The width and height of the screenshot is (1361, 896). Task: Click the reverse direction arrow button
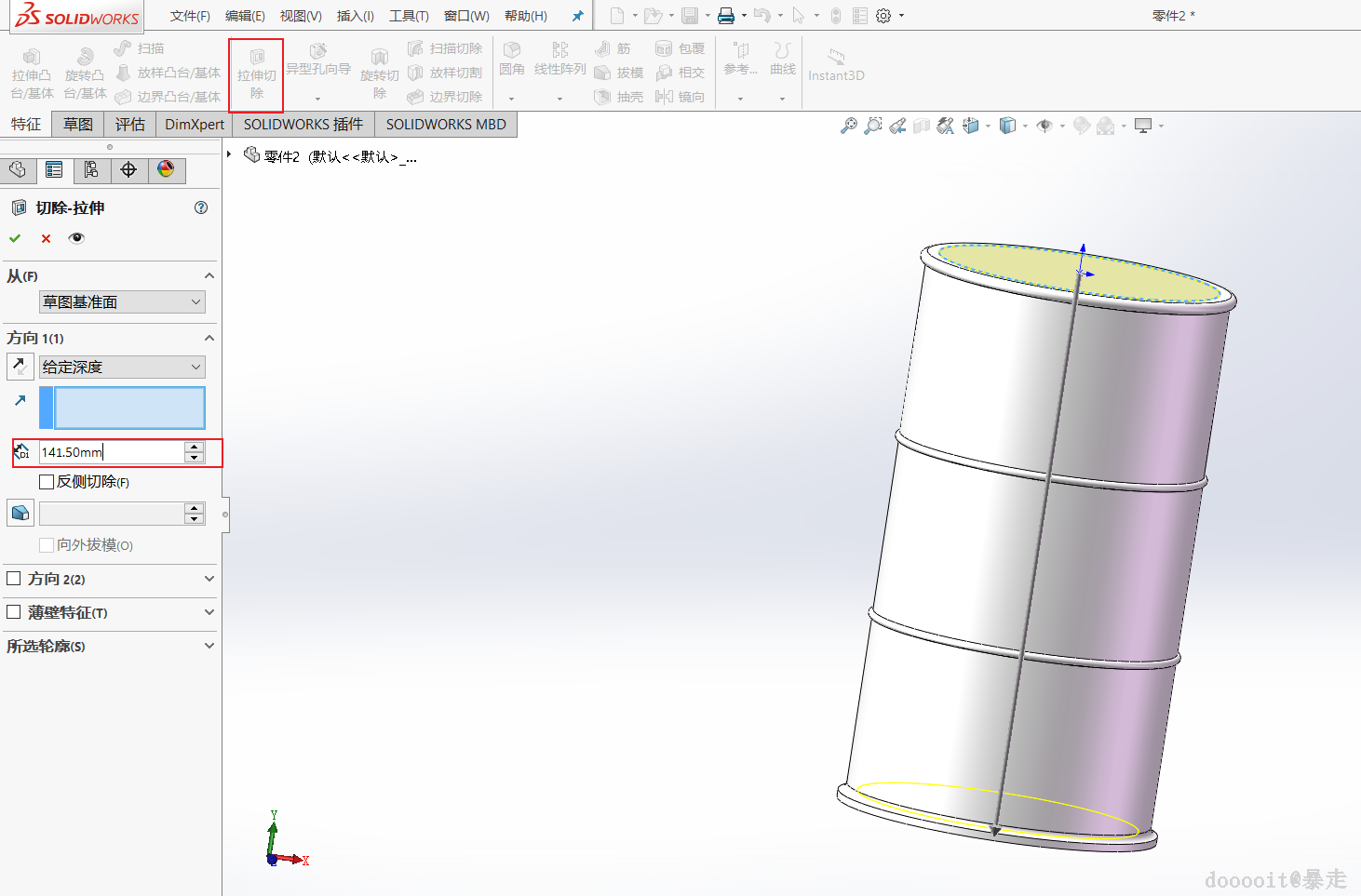pos(20,367)
